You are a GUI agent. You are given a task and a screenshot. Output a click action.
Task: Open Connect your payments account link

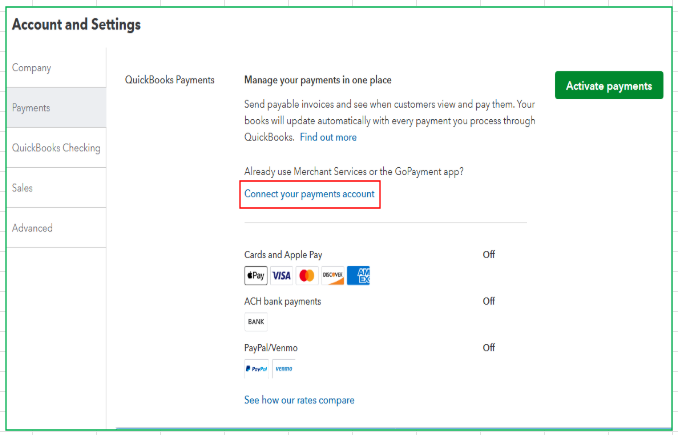(x=310, y=193)
